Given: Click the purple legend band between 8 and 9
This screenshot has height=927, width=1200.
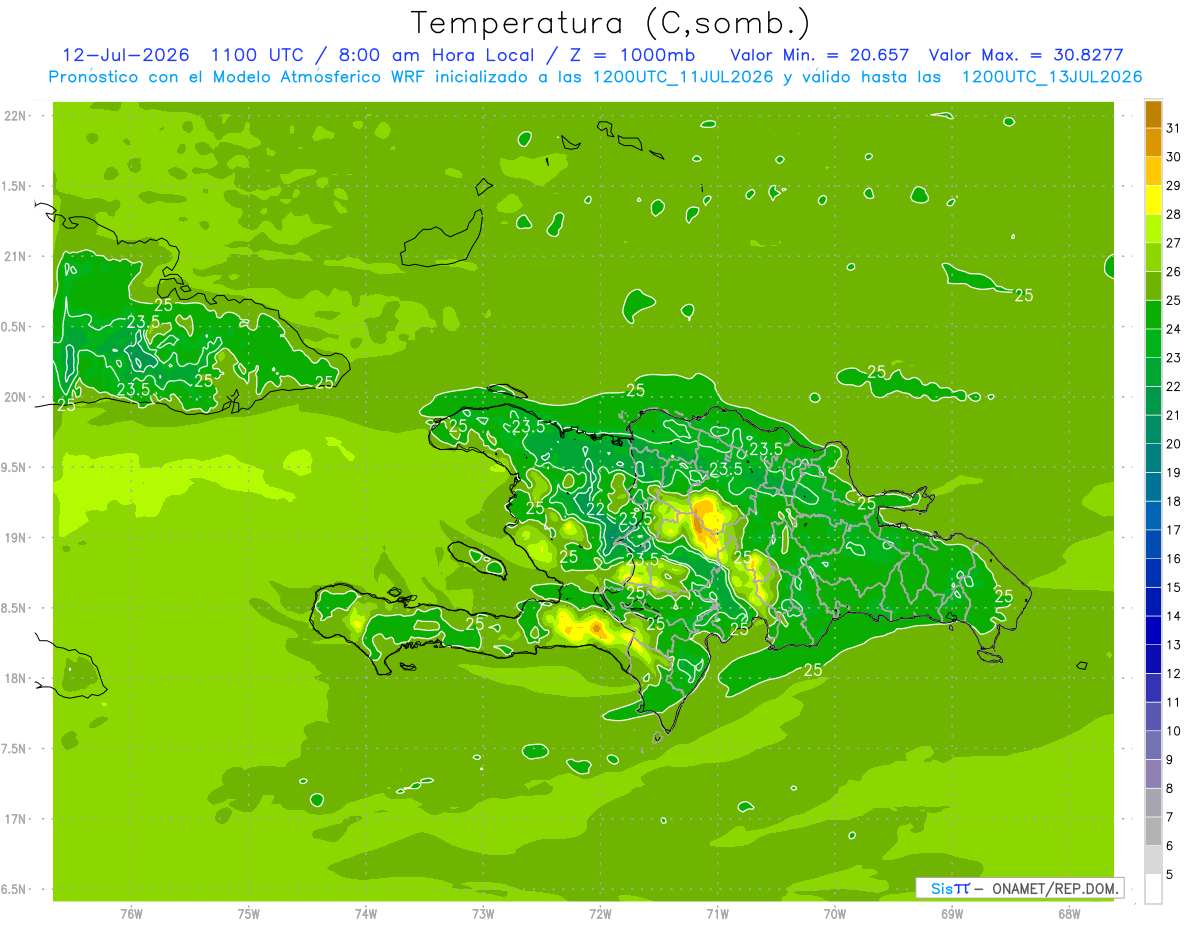Looking at the screenshot, I should (1153, 773).
